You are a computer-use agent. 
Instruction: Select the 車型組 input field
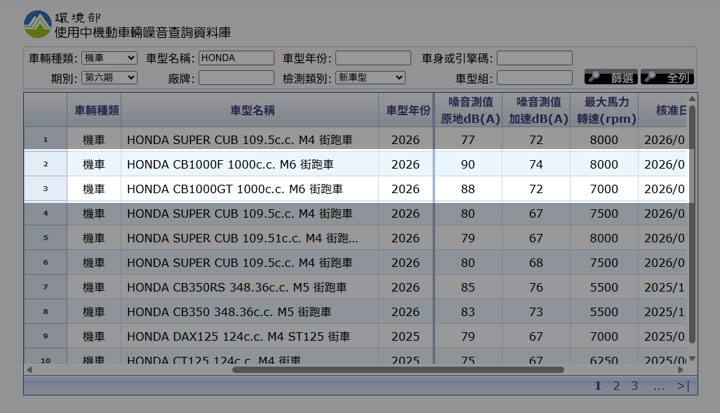tap(534, 77)
